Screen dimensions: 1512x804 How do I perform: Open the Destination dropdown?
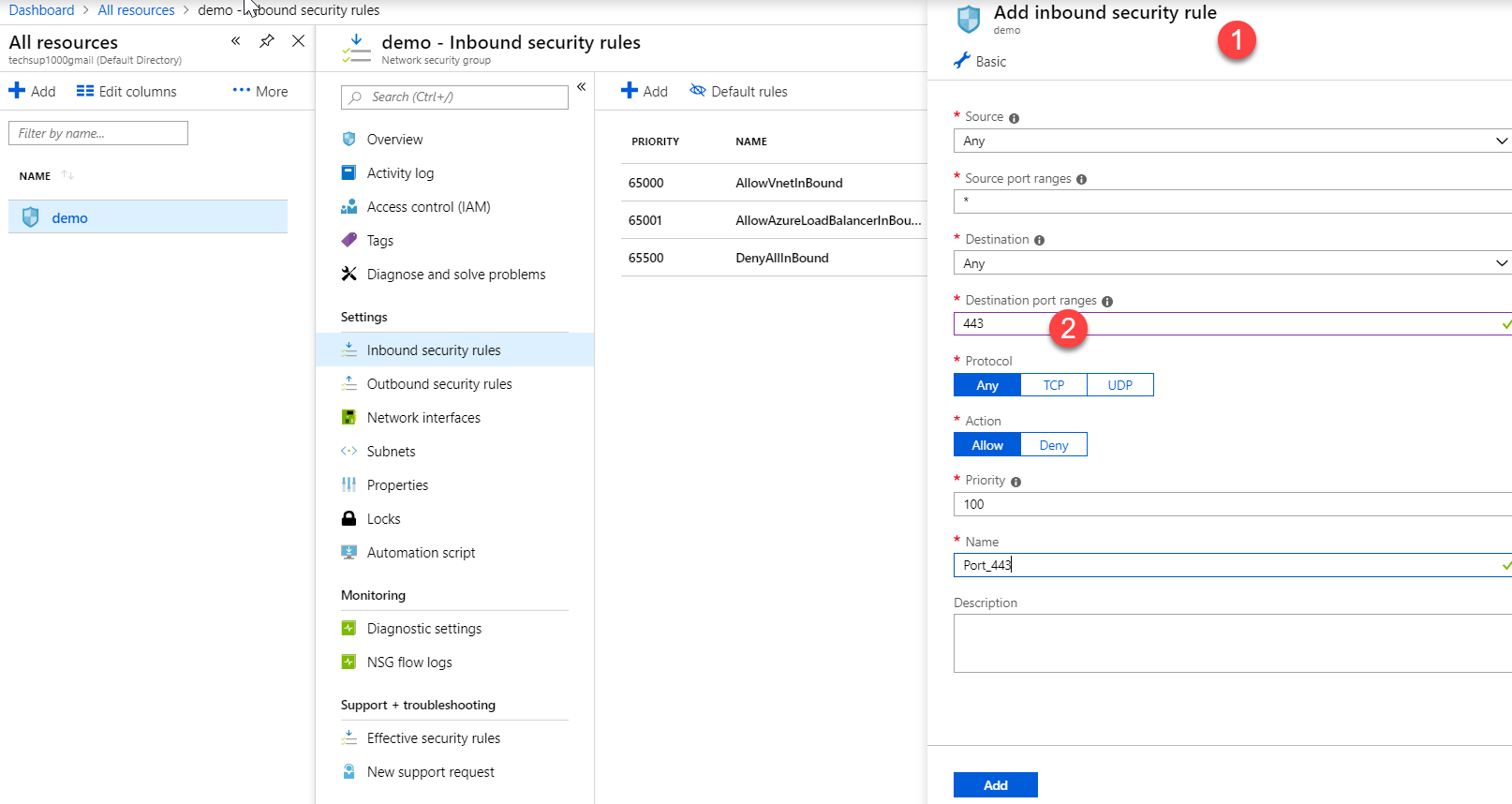coord(1233,263)
